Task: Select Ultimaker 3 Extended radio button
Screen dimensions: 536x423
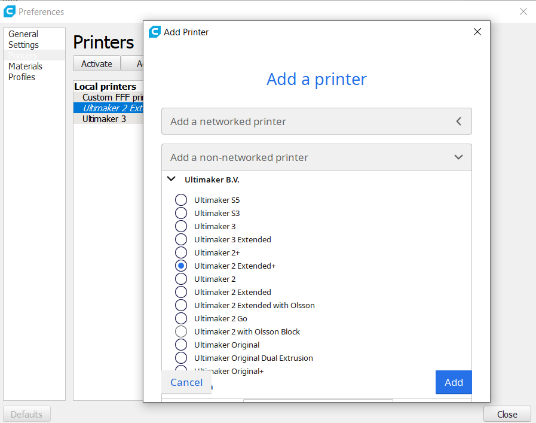Action: point(181,239)
